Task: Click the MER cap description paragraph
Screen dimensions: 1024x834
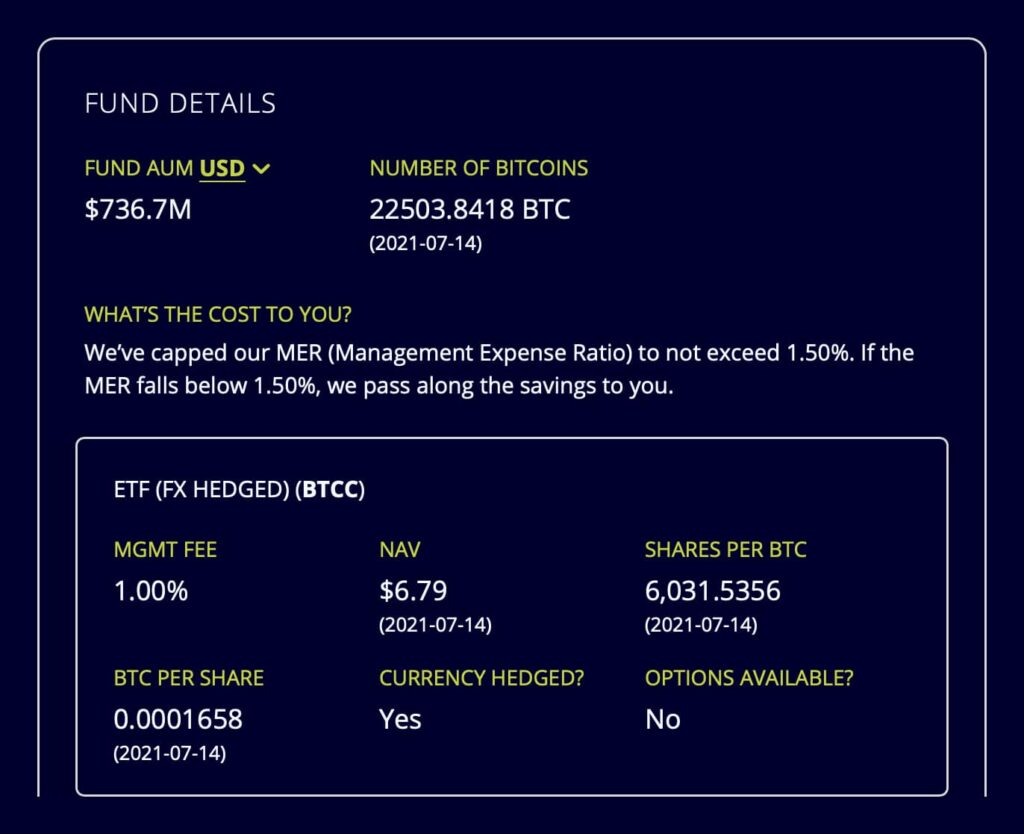Action: tap(499, 369)
